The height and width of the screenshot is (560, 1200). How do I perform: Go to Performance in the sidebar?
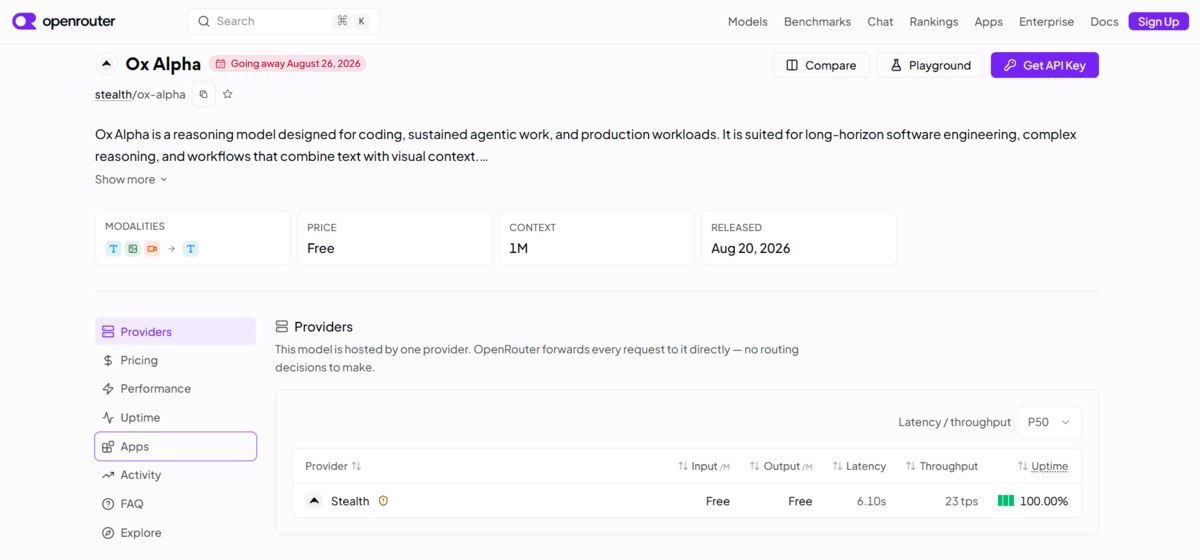point(175,389)
